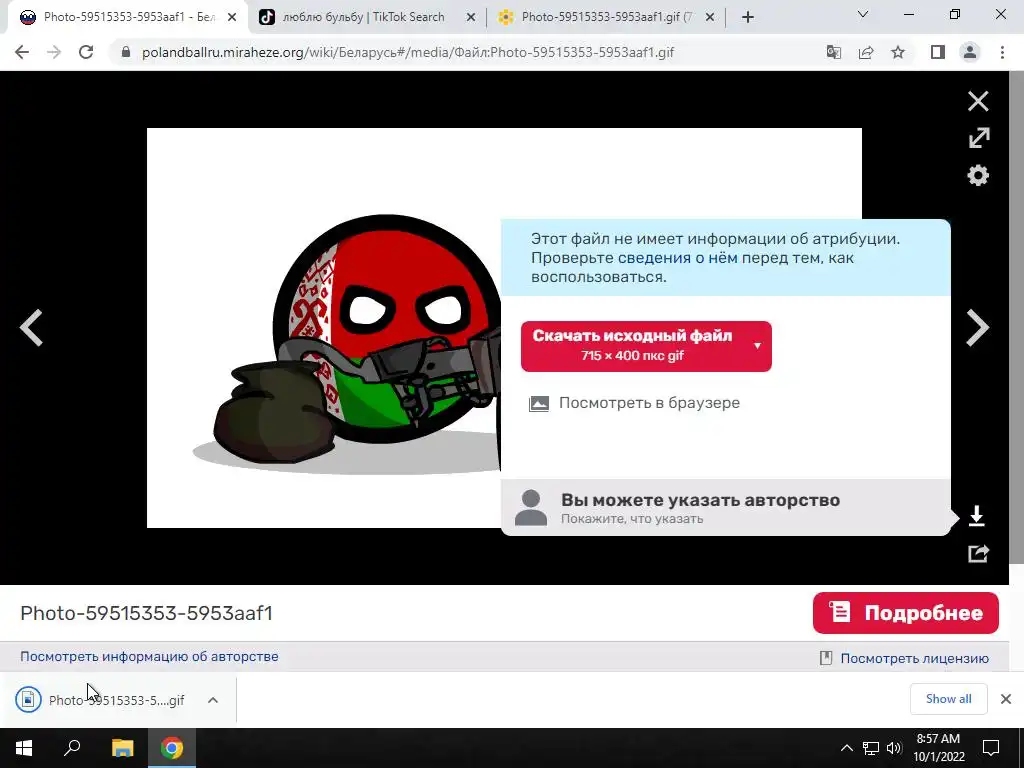Bookmark this page with star icon
This screenshot has height=768, width=1024.
pyautogui.click(x=898, y=52)
